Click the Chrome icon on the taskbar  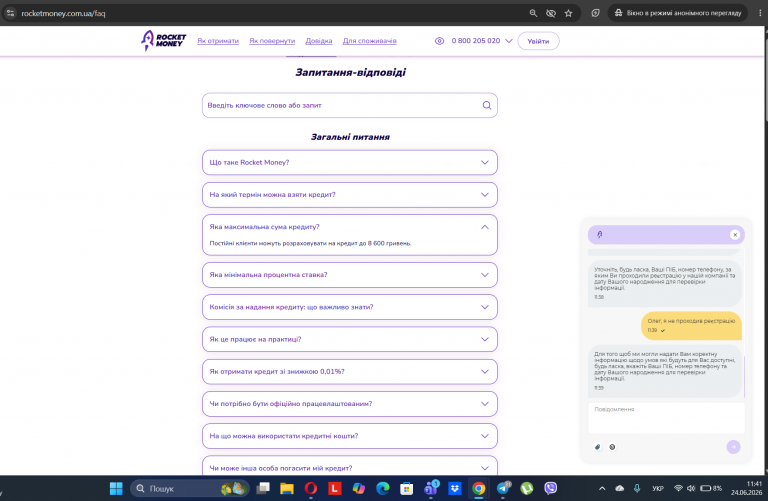479,488
